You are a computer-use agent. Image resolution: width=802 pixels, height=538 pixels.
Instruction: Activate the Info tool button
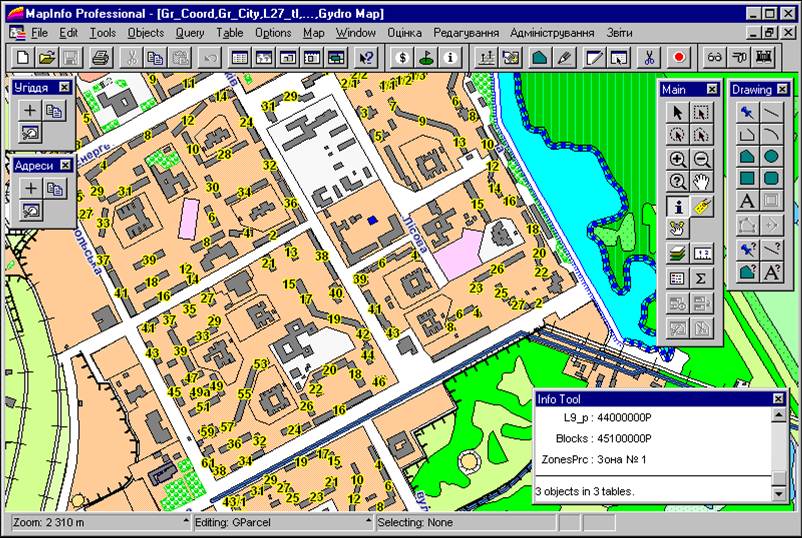[x=677, y=206]
